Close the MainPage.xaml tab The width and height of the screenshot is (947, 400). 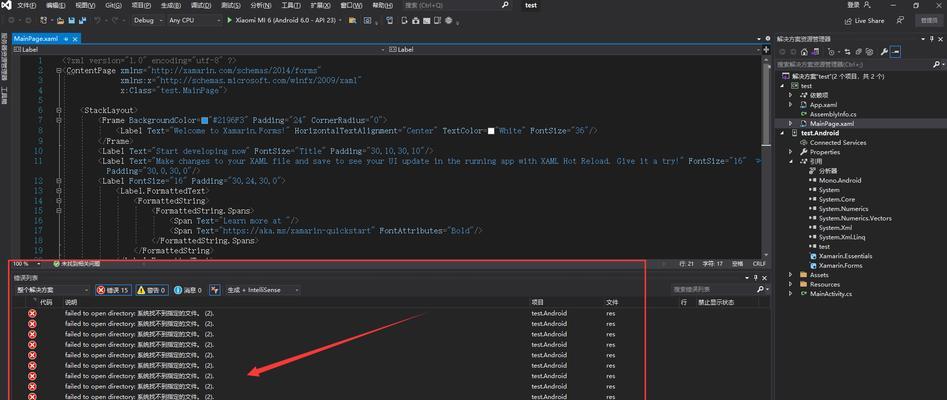click(75, 39)
